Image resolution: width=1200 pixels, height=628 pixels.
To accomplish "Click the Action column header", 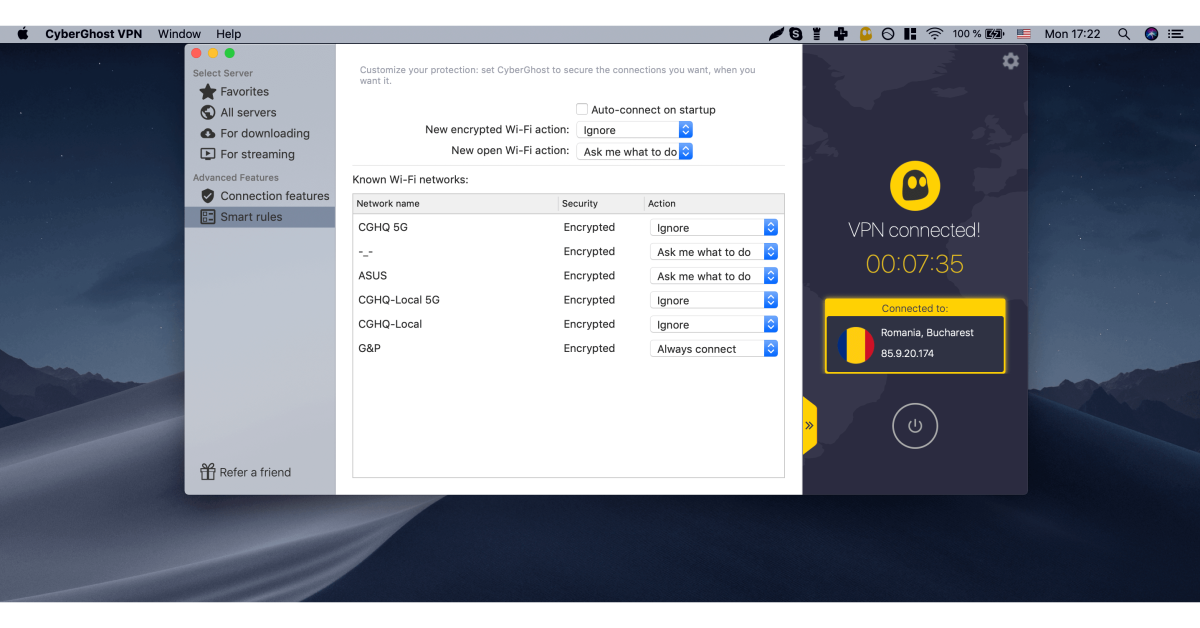I will pyautogui.click(x=714, y=203).
